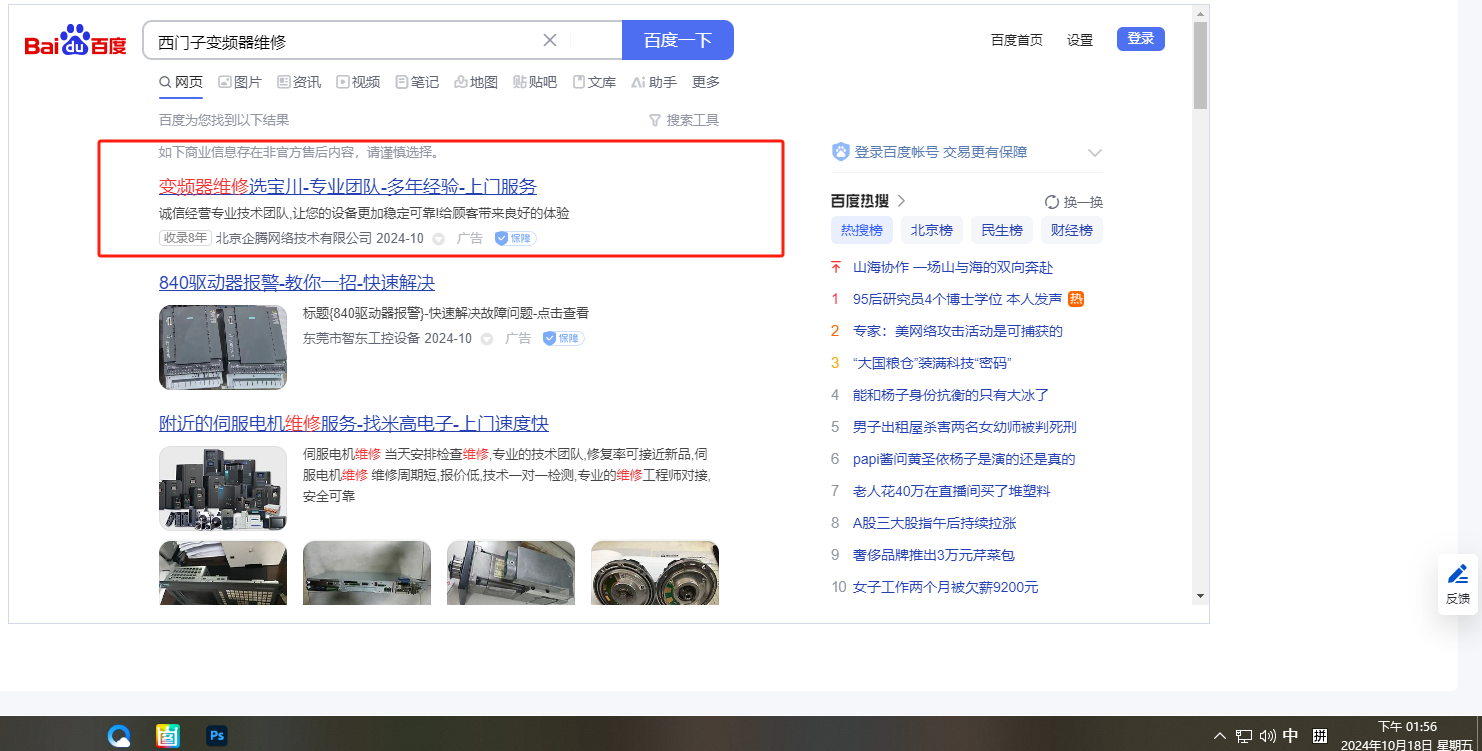The image size is (1482, 751).
Task: Select the 北京榜 tab
Action: click(x=932, y=230)
